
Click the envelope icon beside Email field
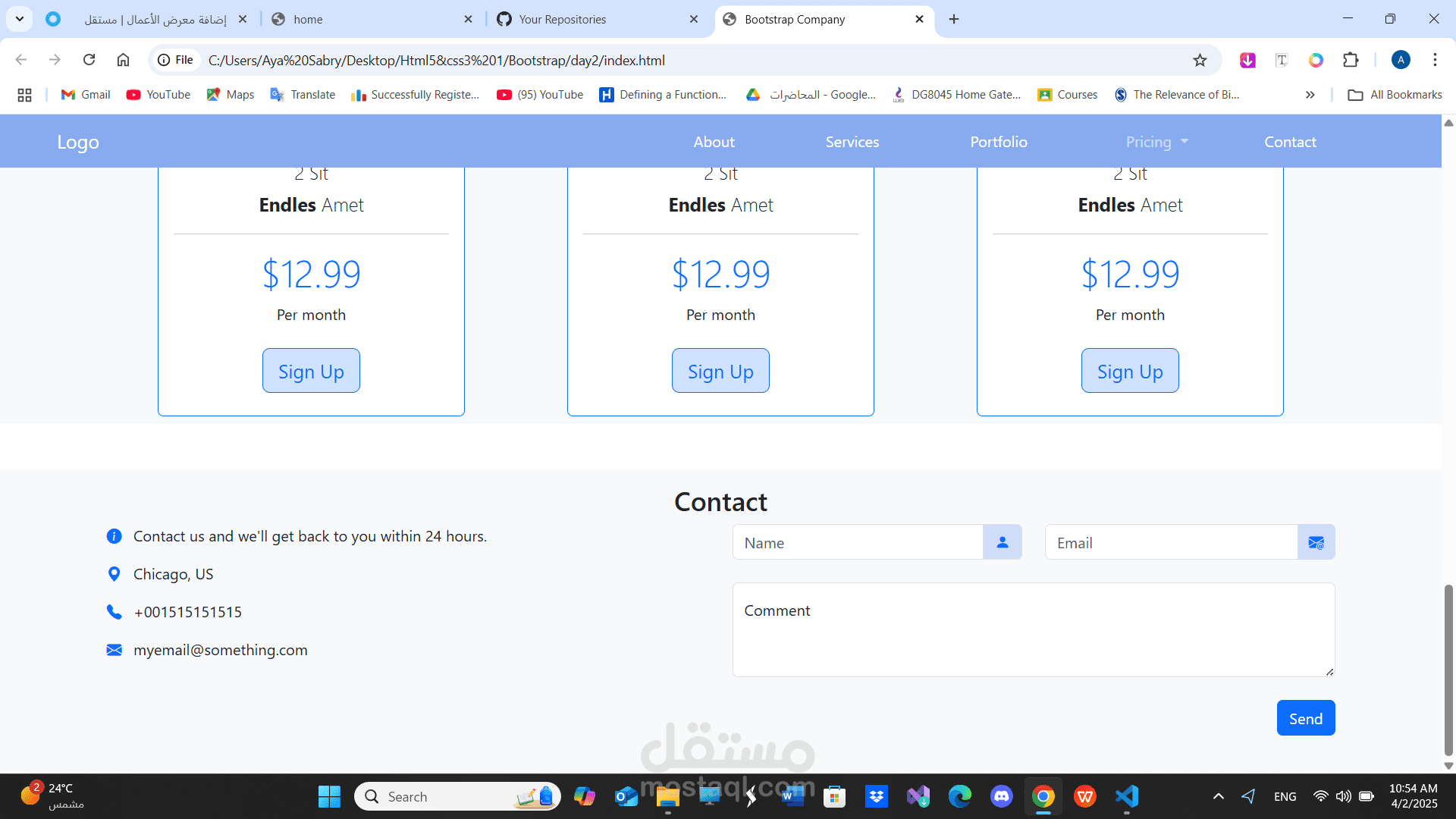1316,542
